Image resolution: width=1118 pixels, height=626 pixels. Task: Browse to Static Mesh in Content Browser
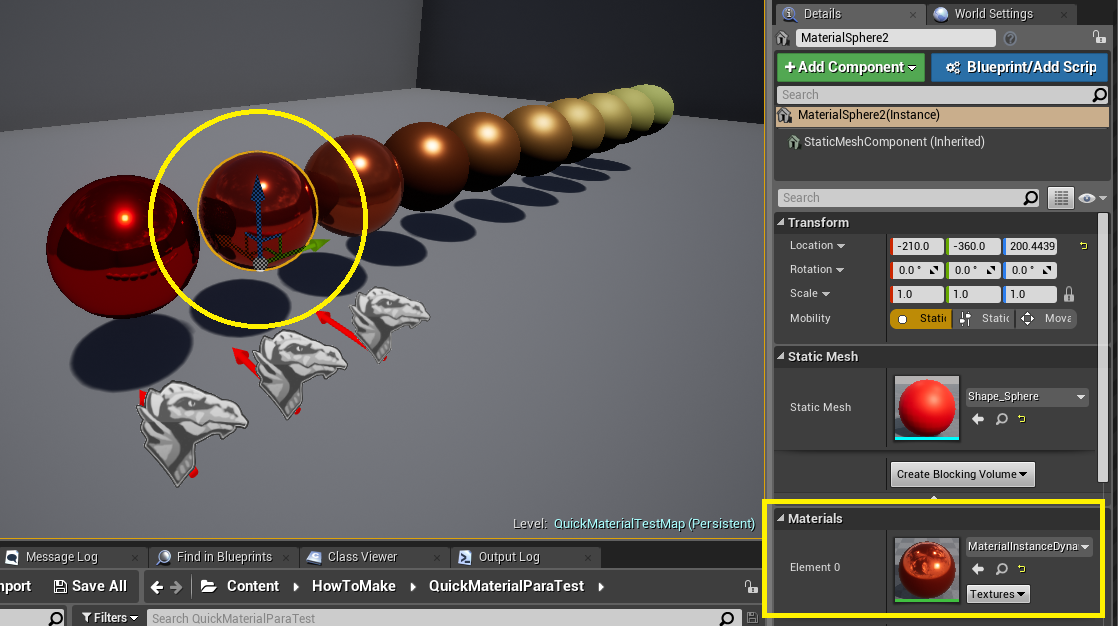pyautogui.click(x=978, y=419)
